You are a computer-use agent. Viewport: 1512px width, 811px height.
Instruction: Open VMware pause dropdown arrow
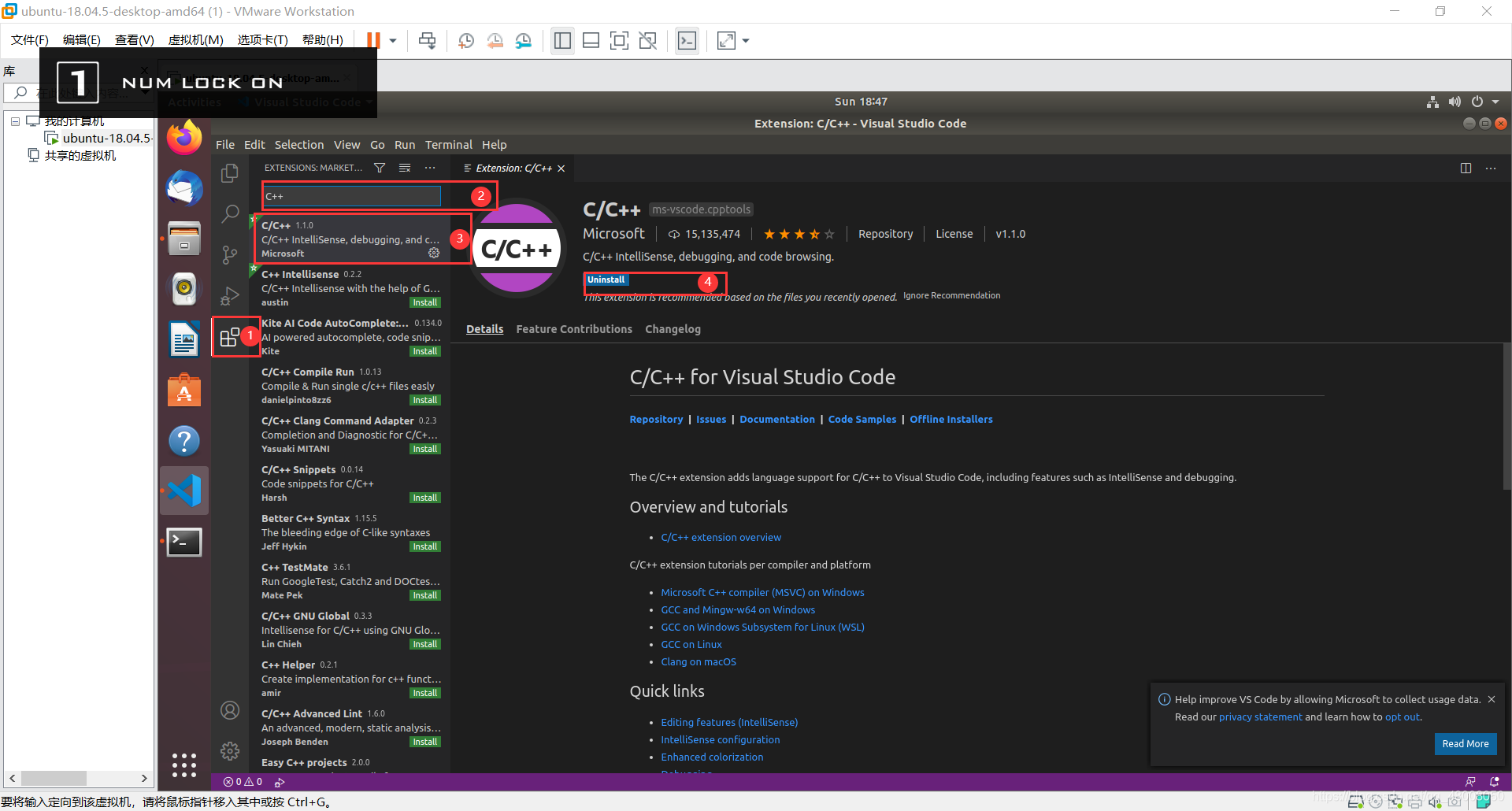[393, 41]
